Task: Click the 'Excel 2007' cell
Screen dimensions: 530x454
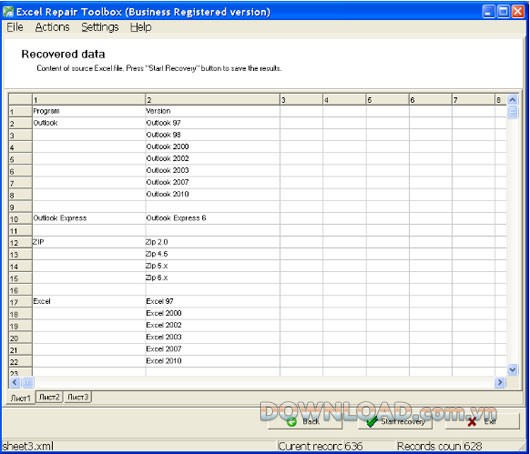Action: 213,349
